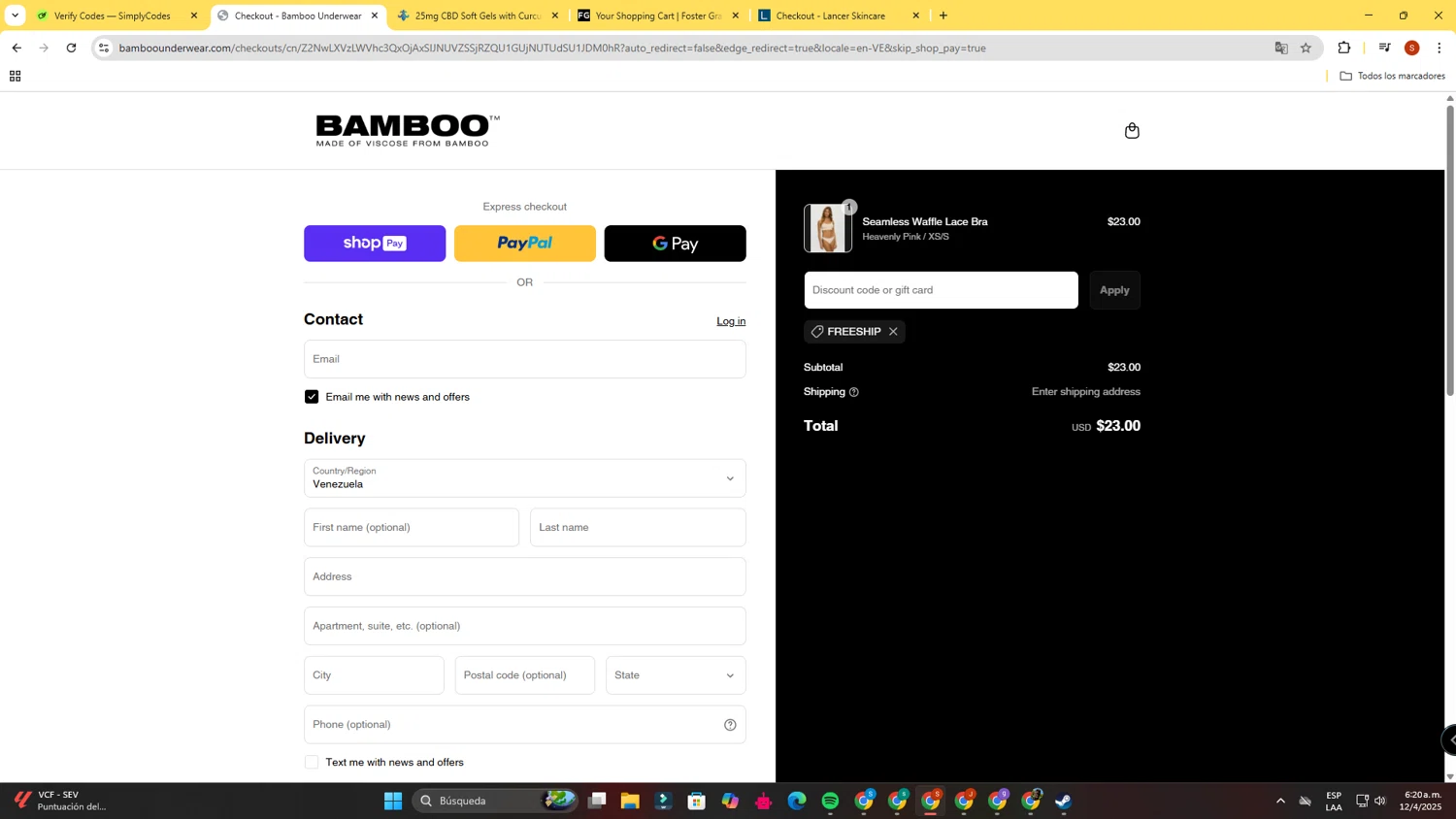1456x819 pixels.
Task: Click into the Address field
Action: pos(524,576)
